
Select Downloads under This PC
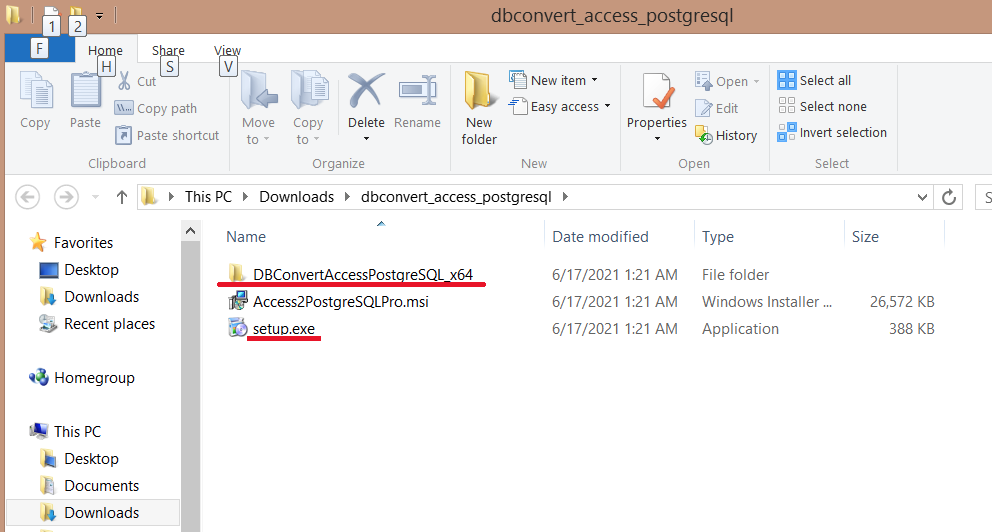101,512
